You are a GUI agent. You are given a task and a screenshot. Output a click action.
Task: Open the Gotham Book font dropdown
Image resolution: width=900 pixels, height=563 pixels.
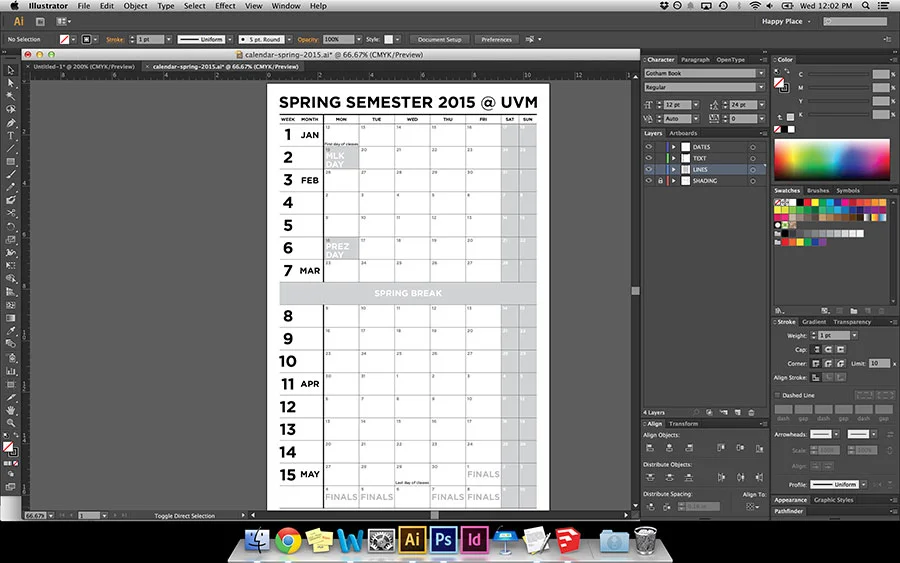[x=761, y=73]
